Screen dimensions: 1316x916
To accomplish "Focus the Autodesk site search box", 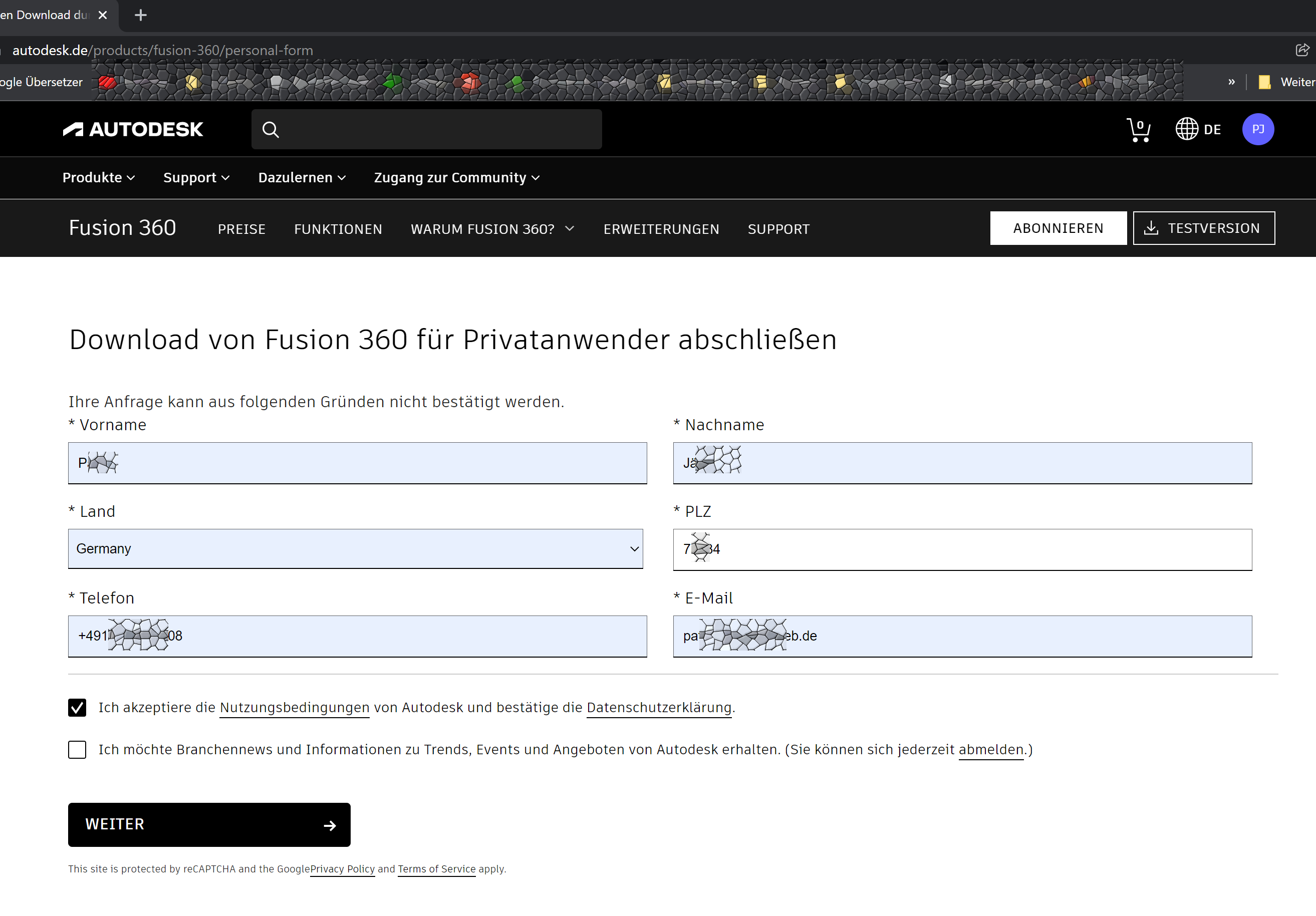I will (x=426, y=130).
